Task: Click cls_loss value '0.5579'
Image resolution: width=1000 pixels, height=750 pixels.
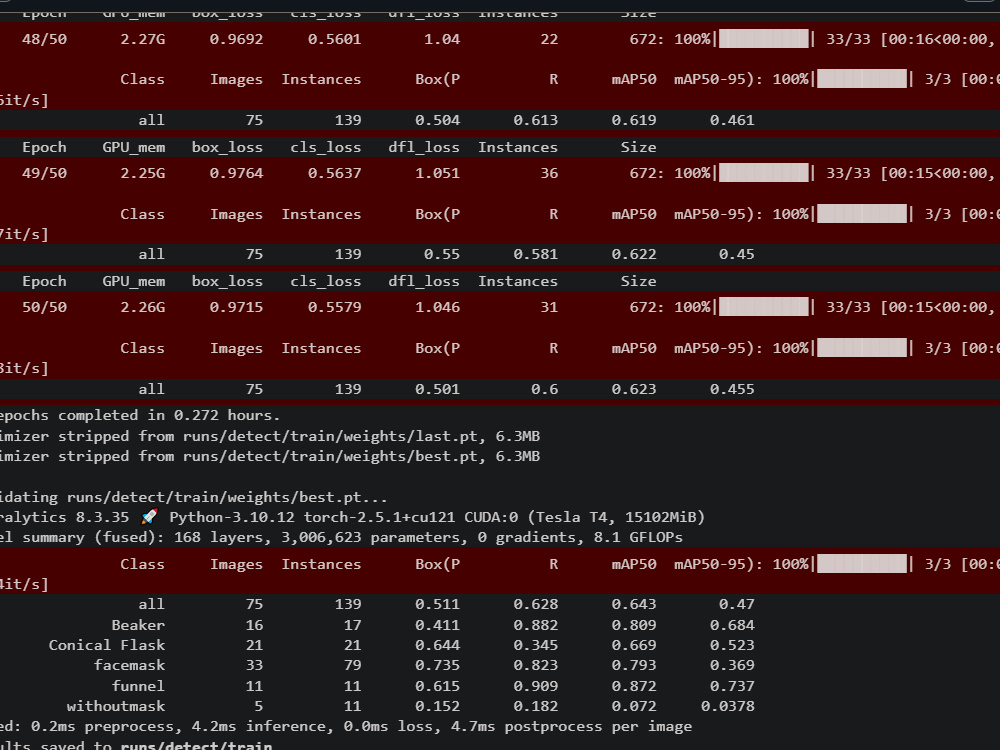Action: pyautogui.click(x=334, y=307)
